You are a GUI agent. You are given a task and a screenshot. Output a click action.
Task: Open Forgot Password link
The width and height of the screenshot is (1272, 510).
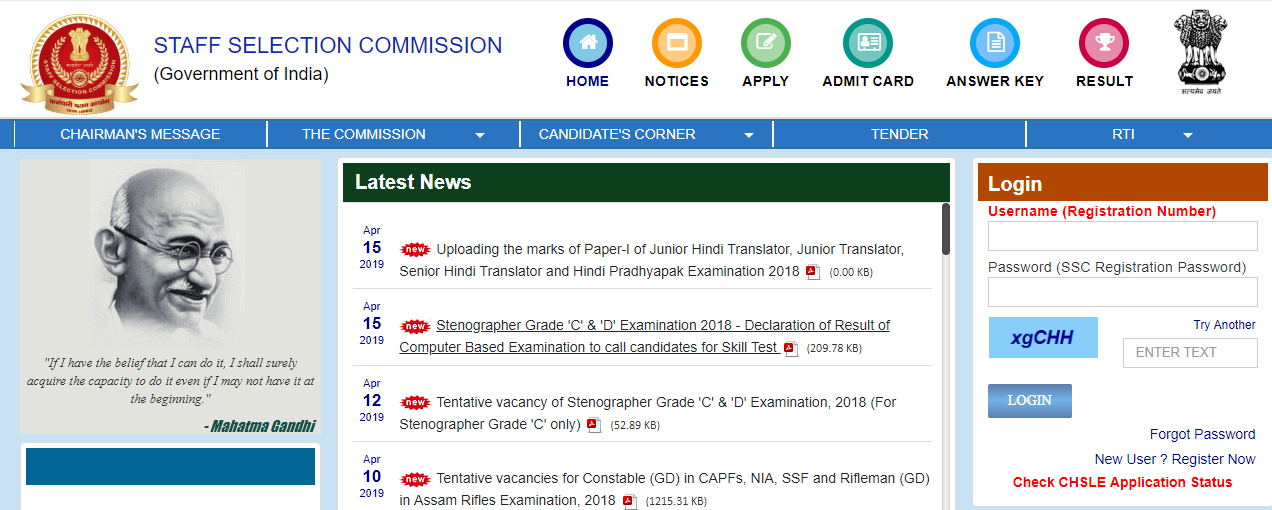[x=1203, y=434]
